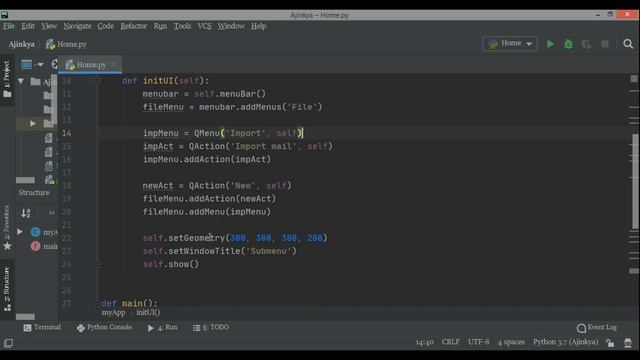Click the inspection status indicator above scrollbar
The width and height of the screenshot is (640, 360).
634,79
